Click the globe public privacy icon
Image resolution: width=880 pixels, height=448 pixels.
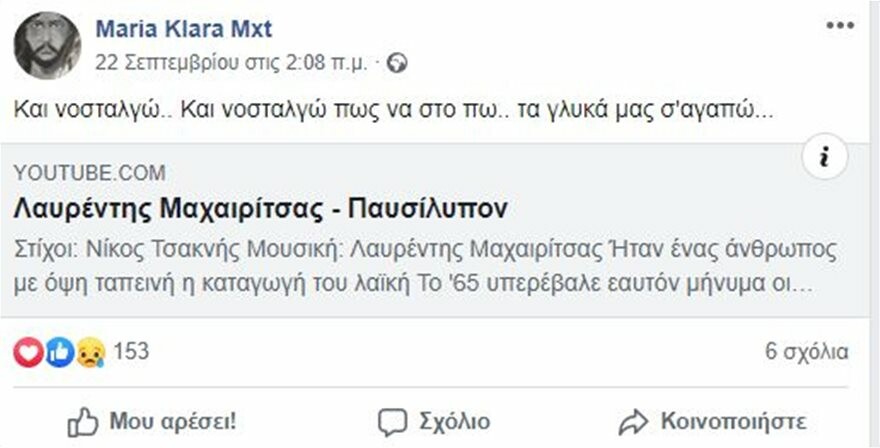[397, 63]
